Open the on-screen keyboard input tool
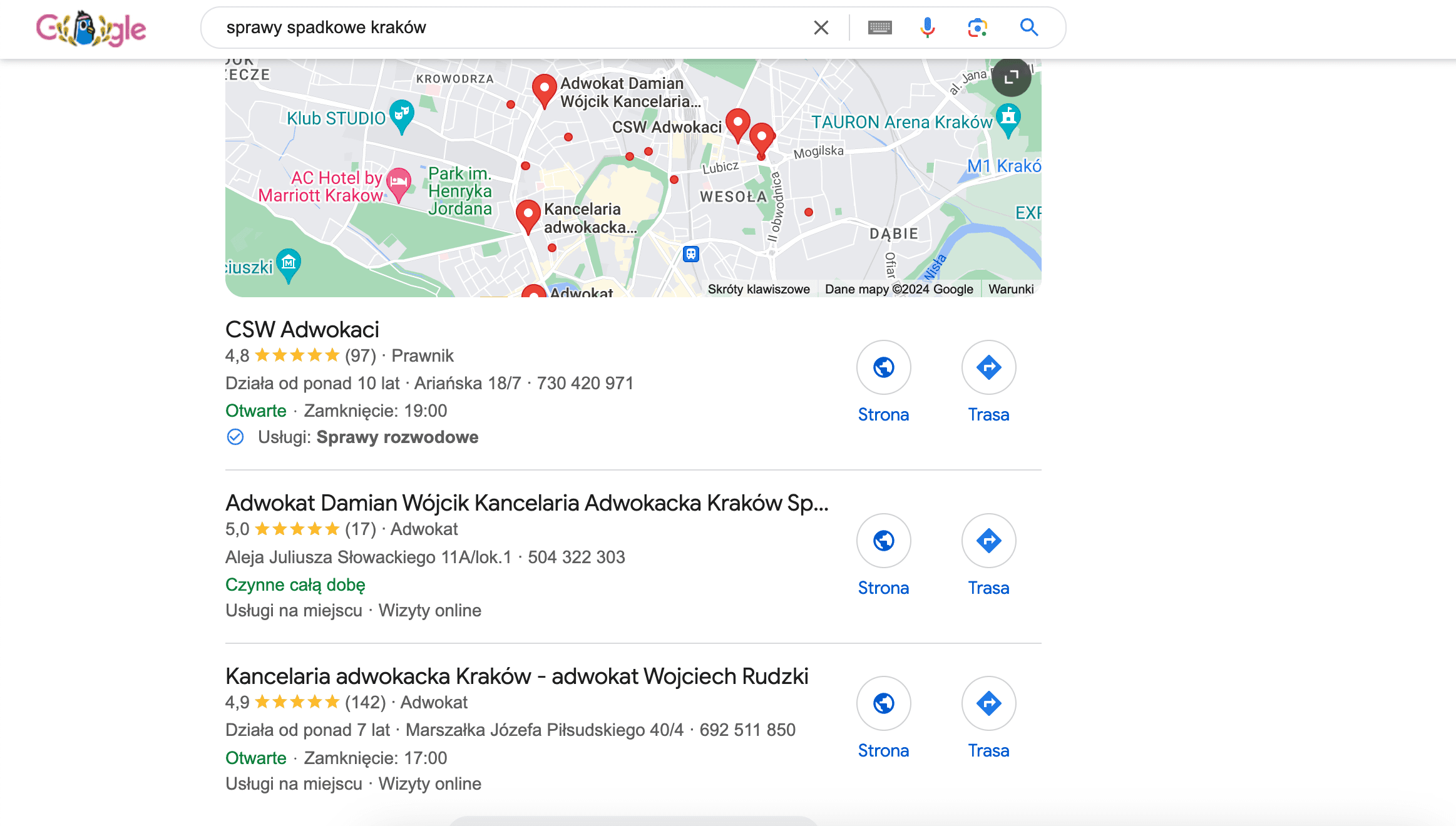 point(879,28)
